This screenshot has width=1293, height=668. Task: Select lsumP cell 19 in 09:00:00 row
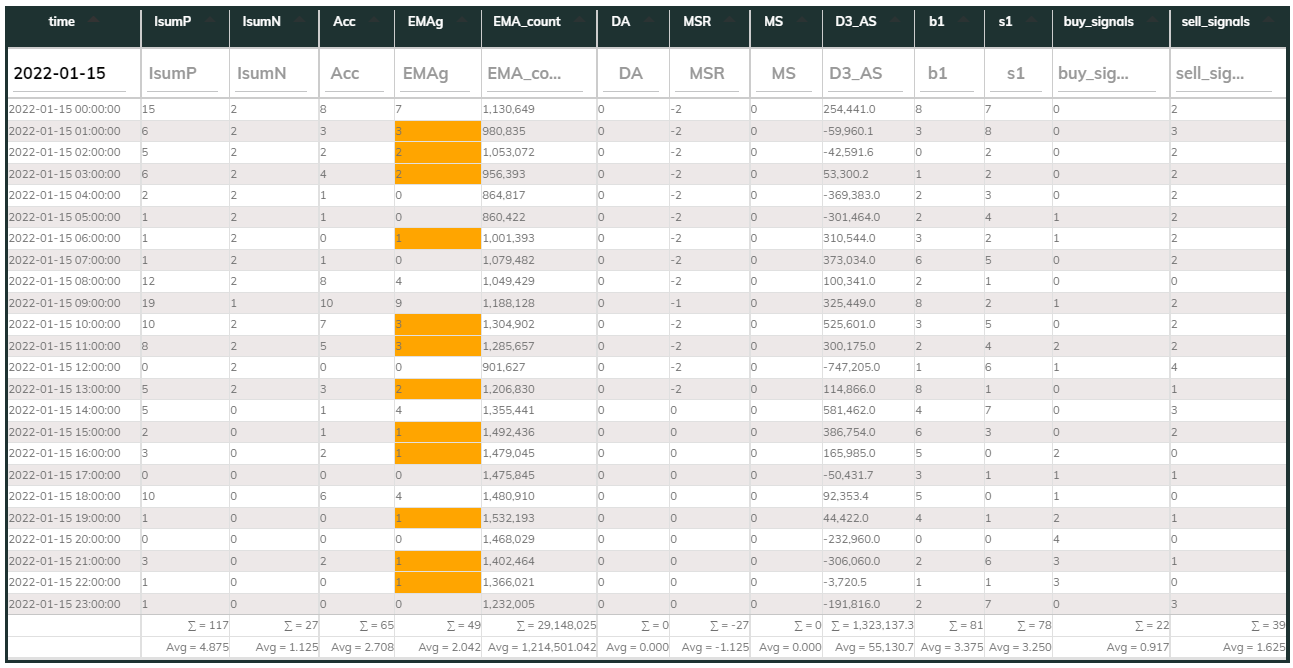pyautogui.click(x=184, y=303)
